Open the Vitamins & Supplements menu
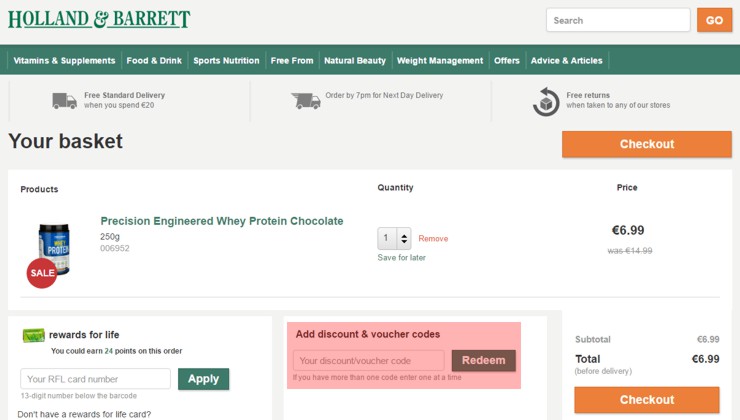 64,60
